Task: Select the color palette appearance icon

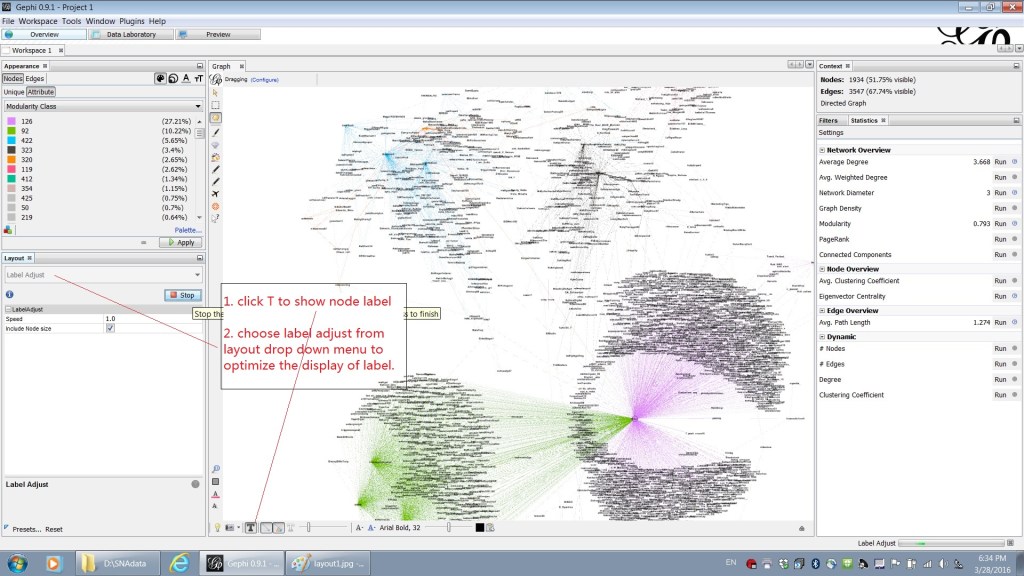Action: click(x=160, y=78)
